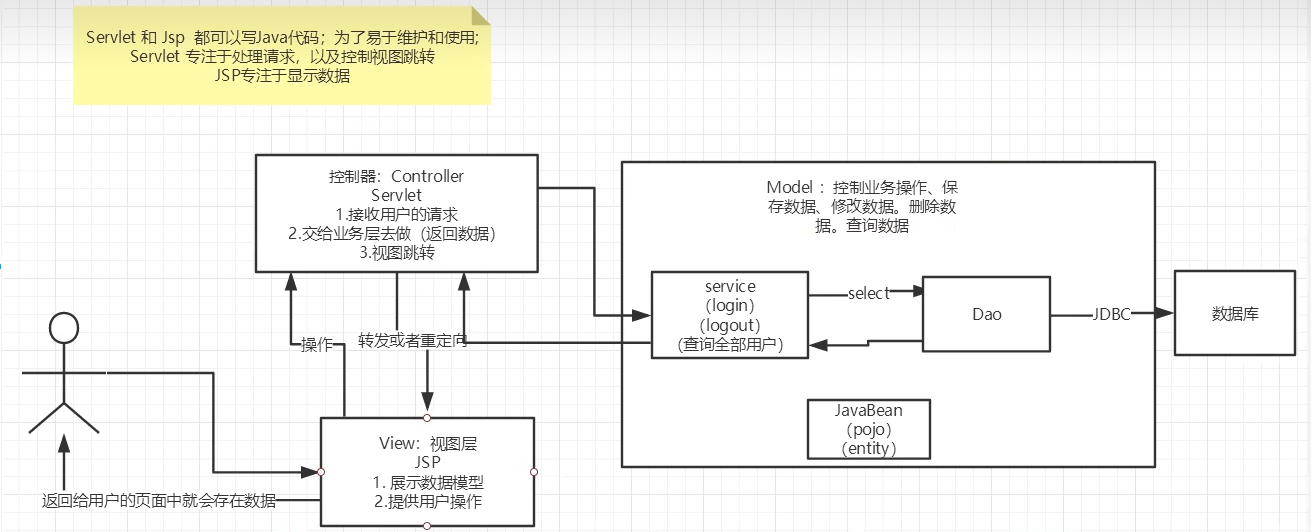This screenshot has height=532, width=1311.
Task: Click the View box bottom connection handle
Action: [427, 526]
